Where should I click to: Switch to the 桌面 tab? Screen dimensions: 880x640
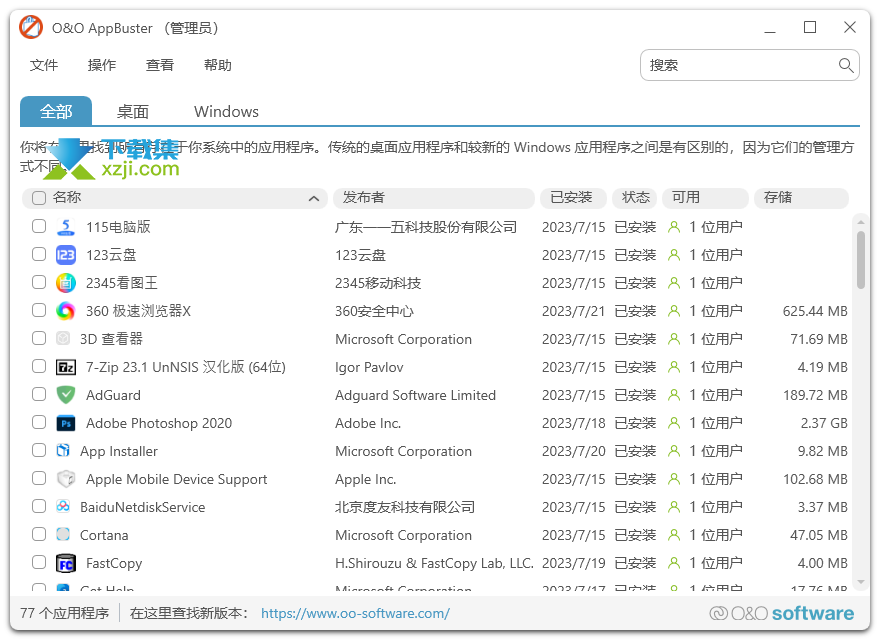(132, 112)
